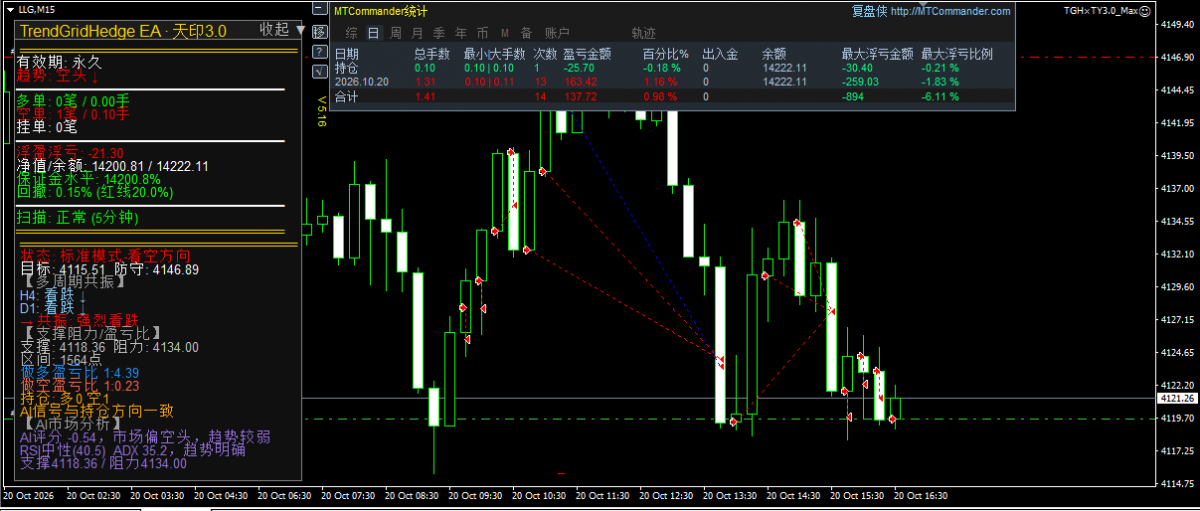This screenshot has width=1200, height=511.
Task: Open the 币 currency tab
Action: coord(483,32)
